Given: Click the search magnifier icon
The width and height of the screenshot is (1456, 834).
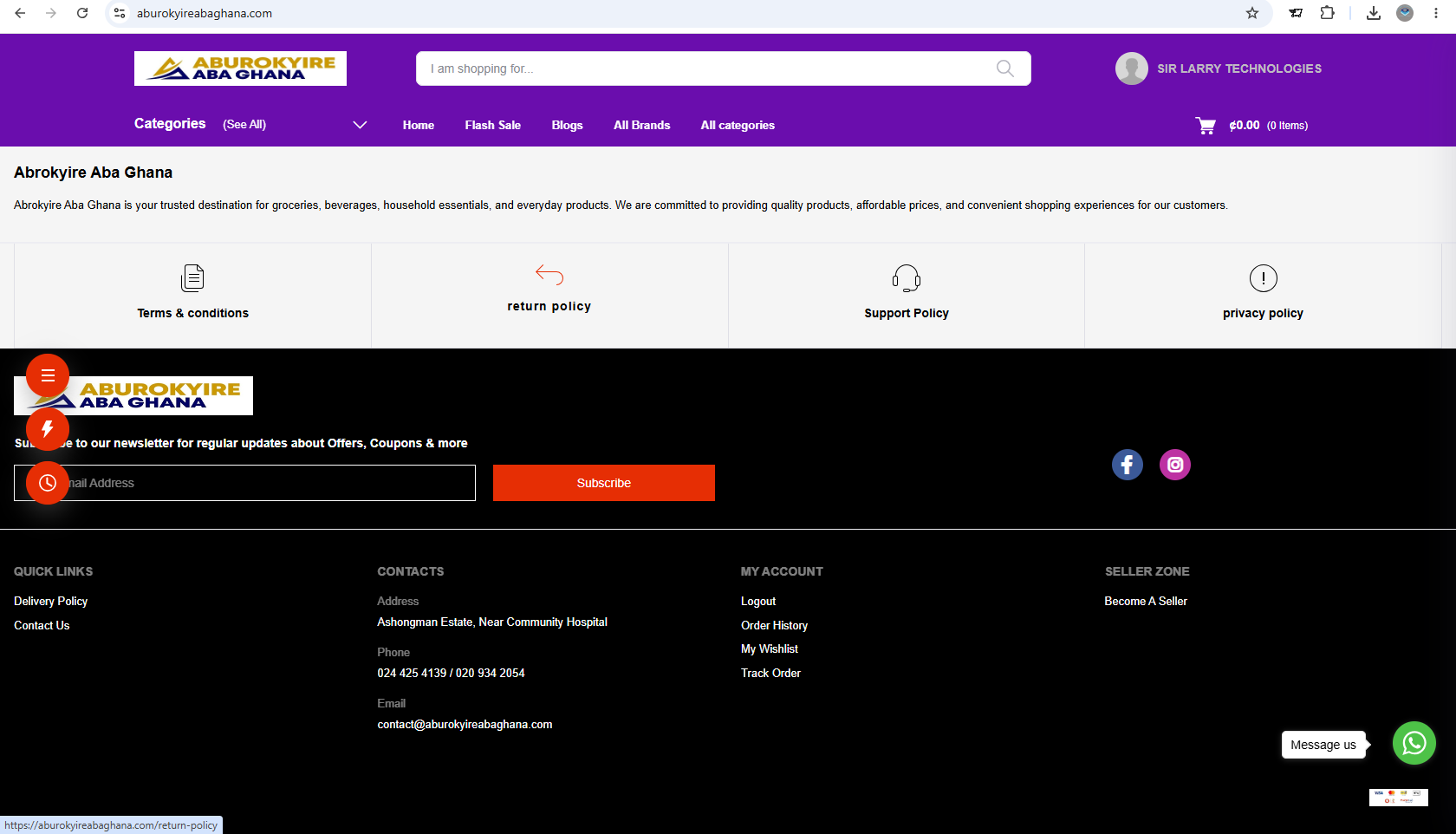Looking at the screenshot, I should pos(1004,68).
